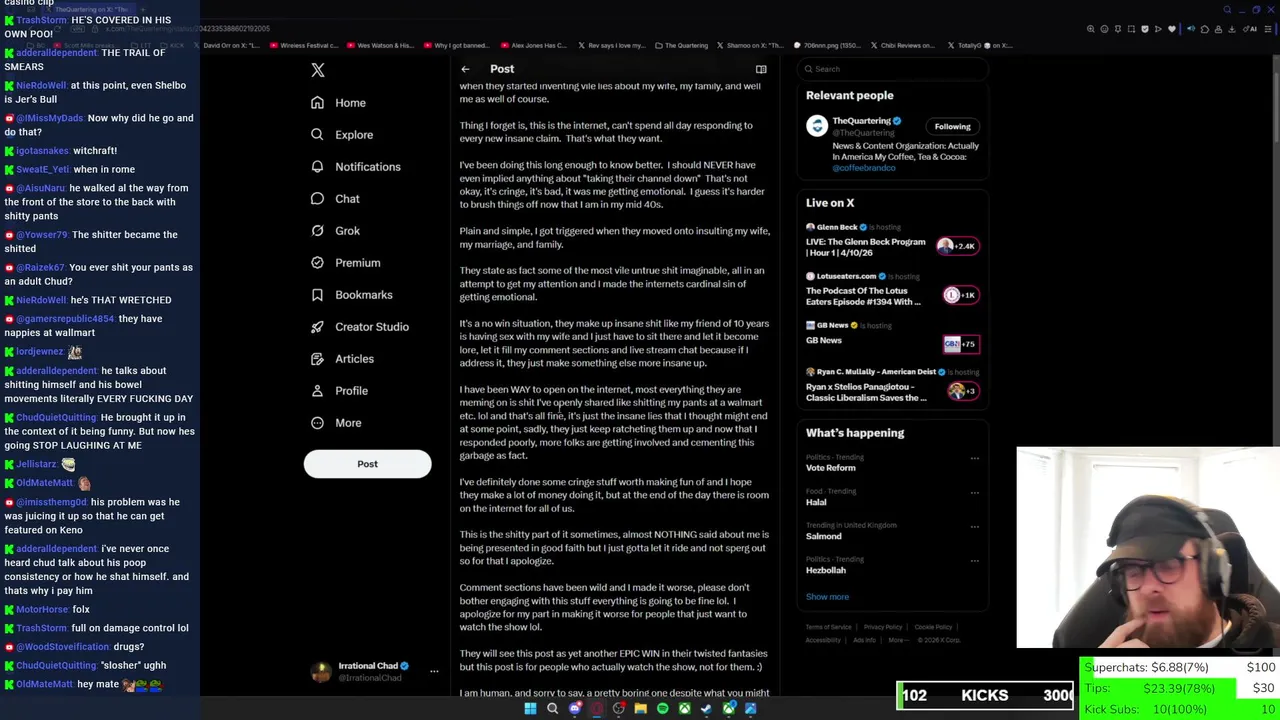The height and width of the screenshot is (720, 1280).
Task: Open the Premium verified-badge icon
Action: coord(317,263)
